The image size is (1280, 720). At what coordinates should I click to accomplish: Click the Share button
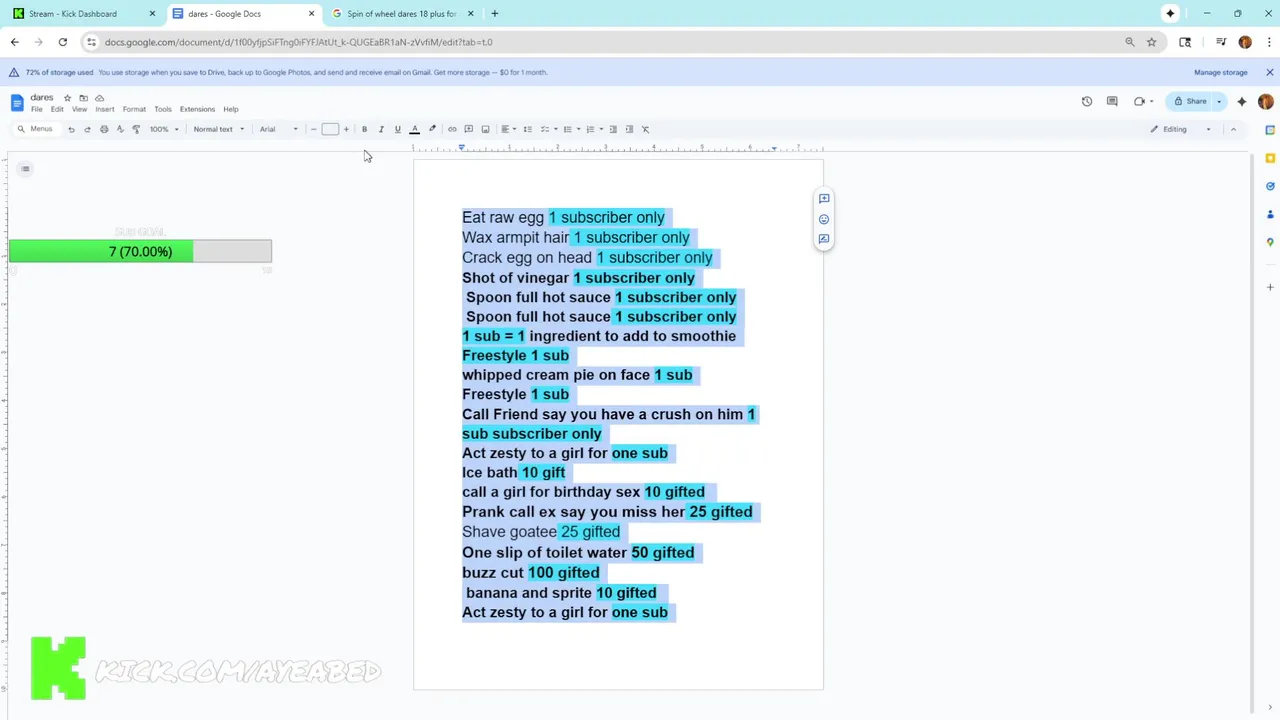click(1190, 101)
